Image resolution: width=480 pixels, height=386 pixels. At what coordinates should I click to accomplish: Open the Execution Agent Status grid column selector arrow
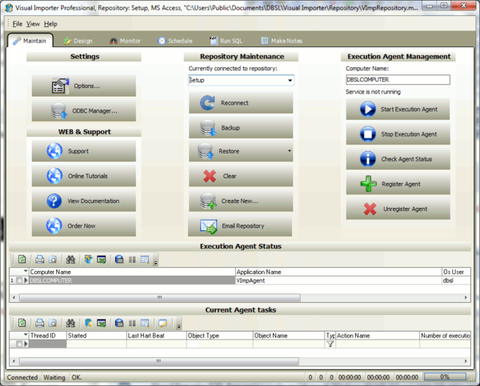[x=25, y=271]
